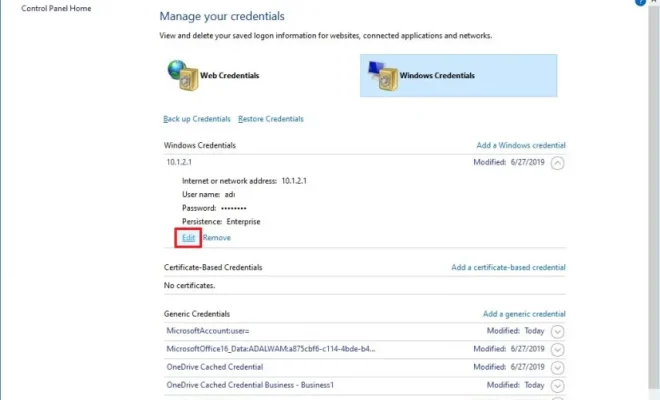
Task: Click the MicrosoftAccount:user= entry name
Action: point(207,331)
